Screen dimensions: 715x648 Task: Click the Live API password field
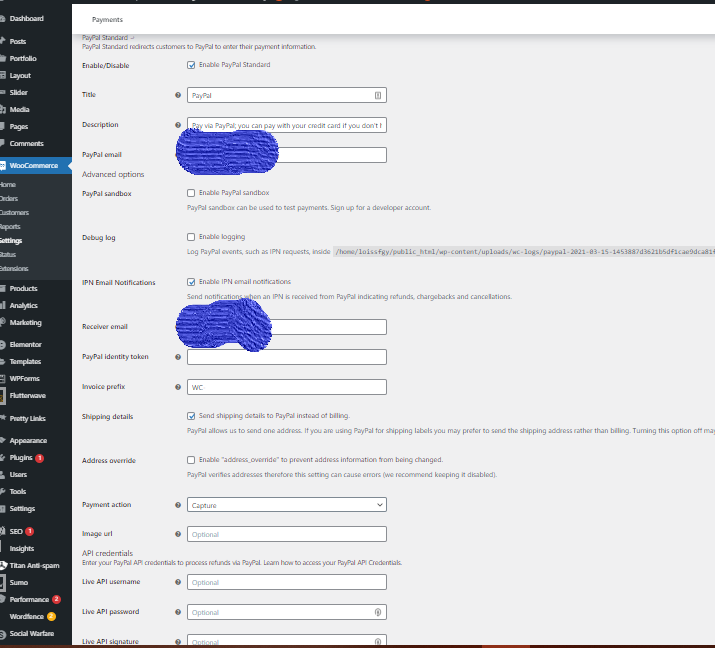287,612
